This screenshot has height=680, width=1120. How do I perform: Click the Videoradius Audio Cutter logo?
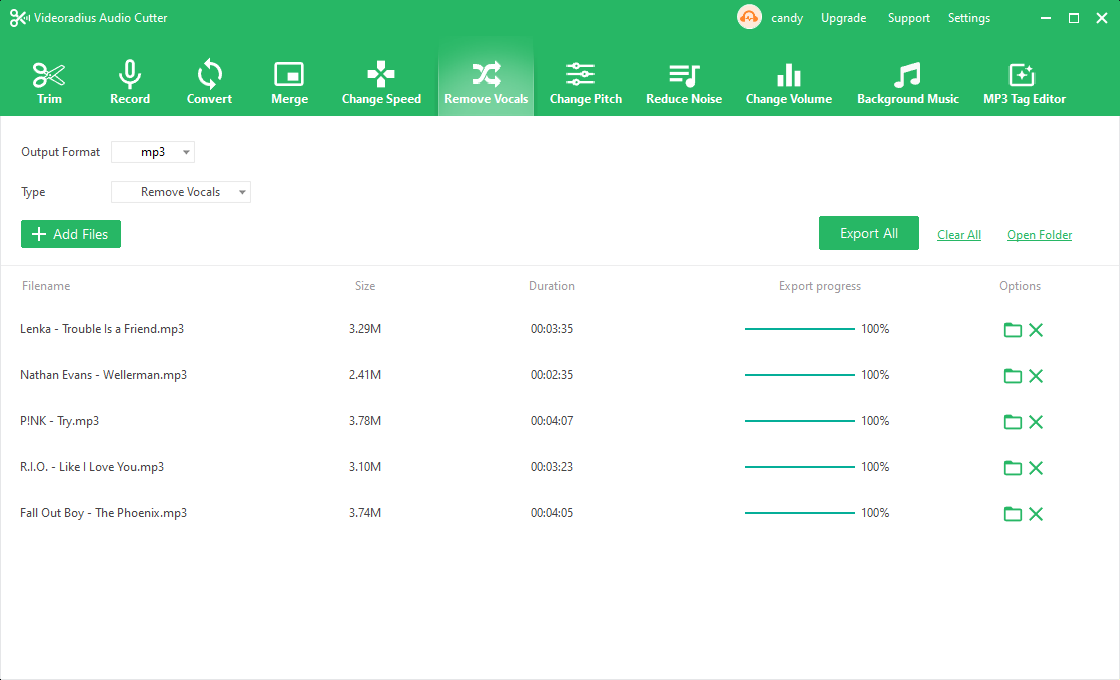pos(19,18)
